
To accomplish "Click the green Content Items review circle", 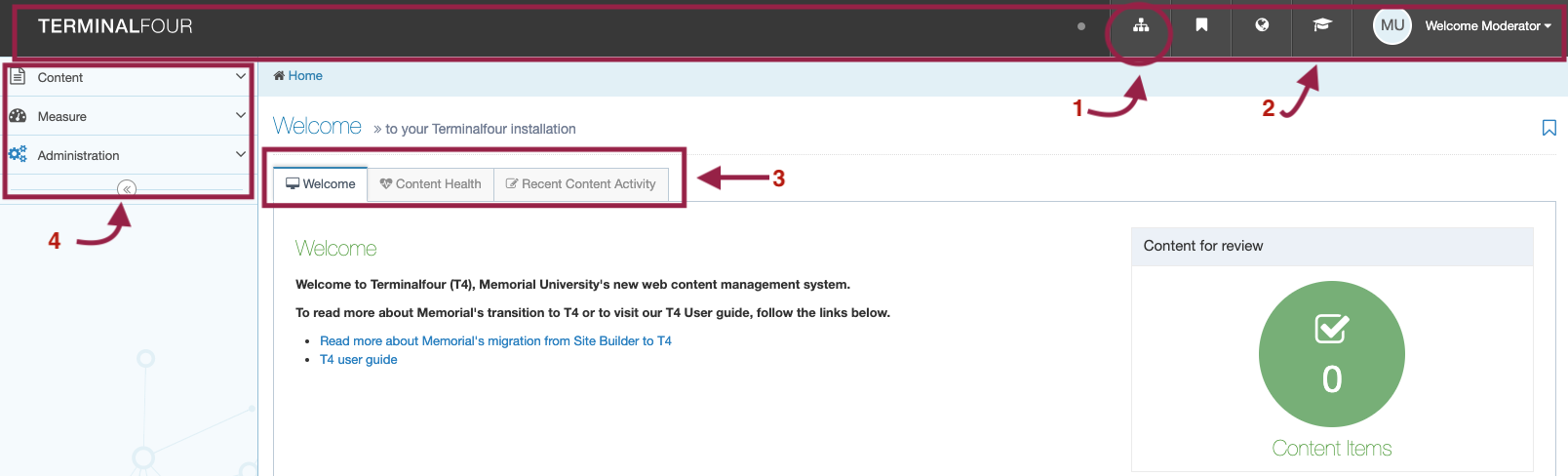I will [1332, 354].
